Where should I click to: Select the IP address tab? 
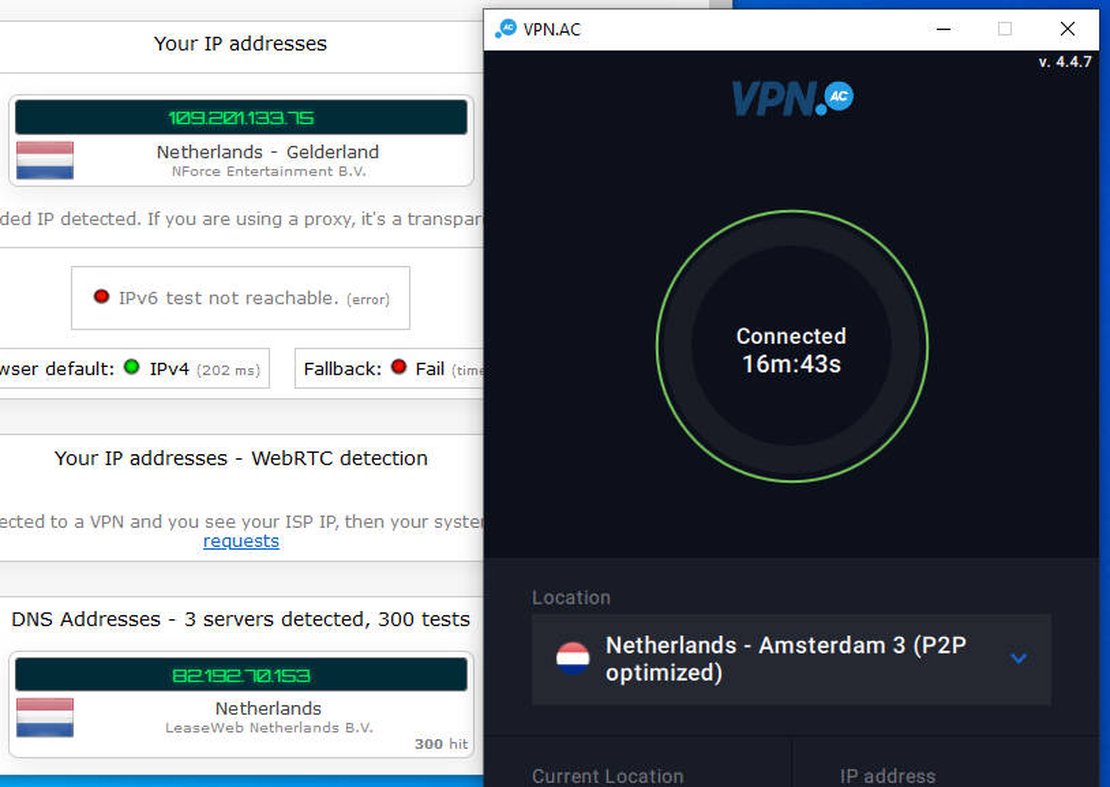point(887,775)
